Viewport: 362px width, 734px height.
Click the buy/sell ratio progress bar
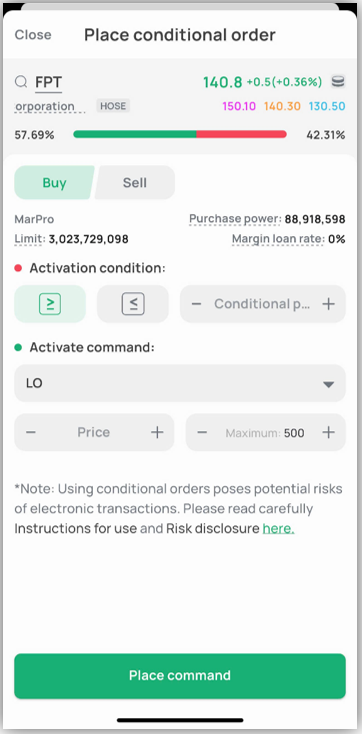coord(180,134)
